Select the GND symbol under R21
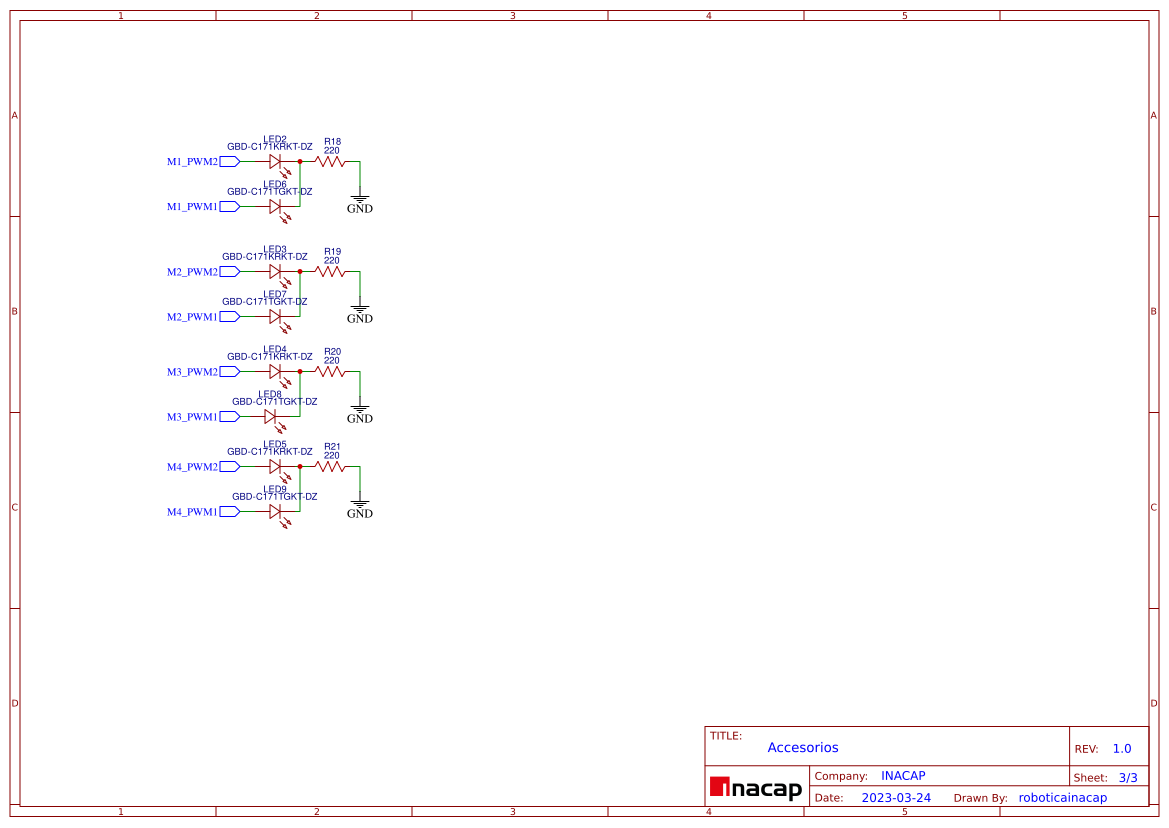The width and height of the screenshot is (1169, 828). click(358, 505)
